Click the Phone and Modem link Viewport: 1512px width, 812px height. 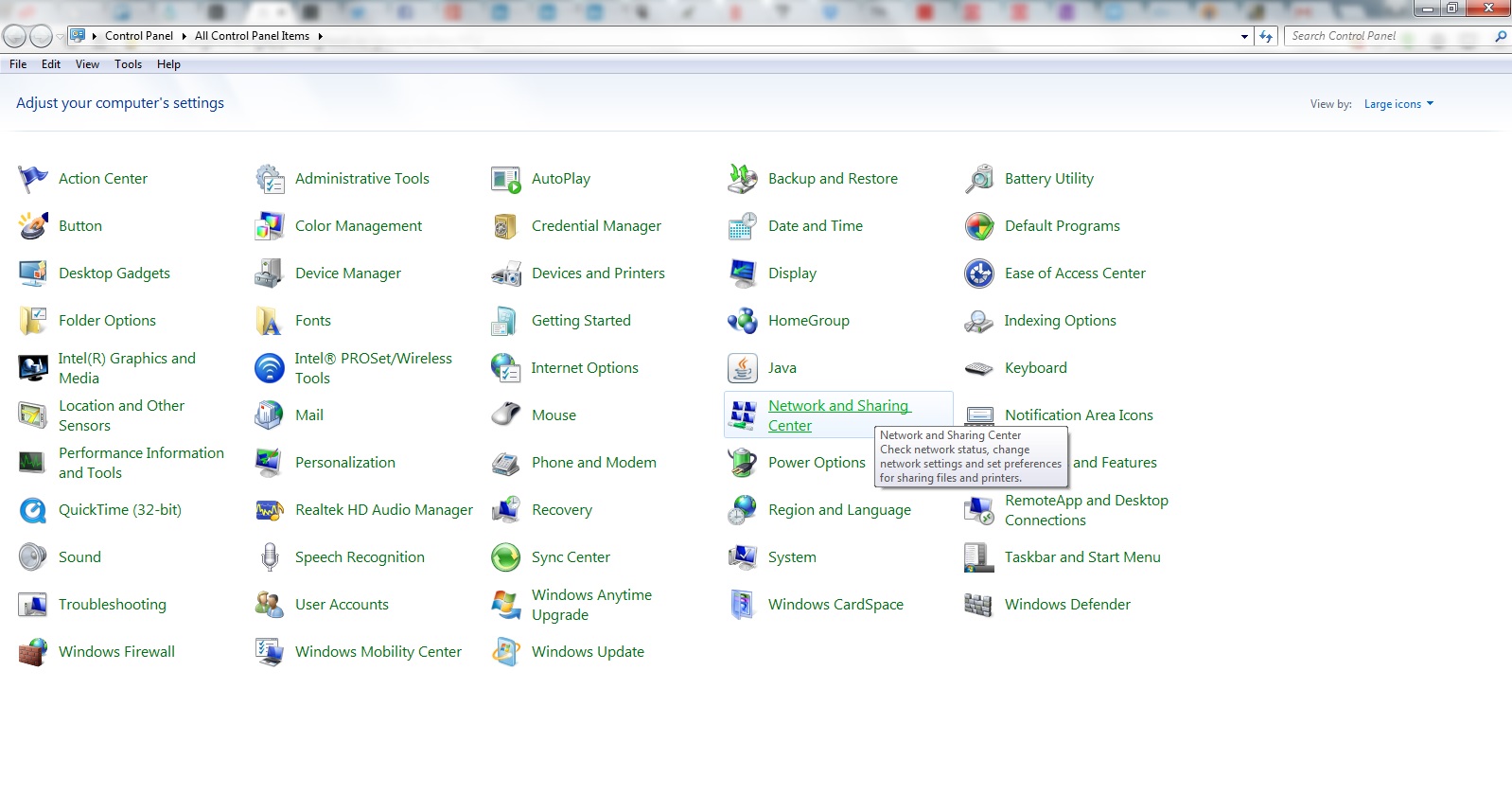pos(593,463)
